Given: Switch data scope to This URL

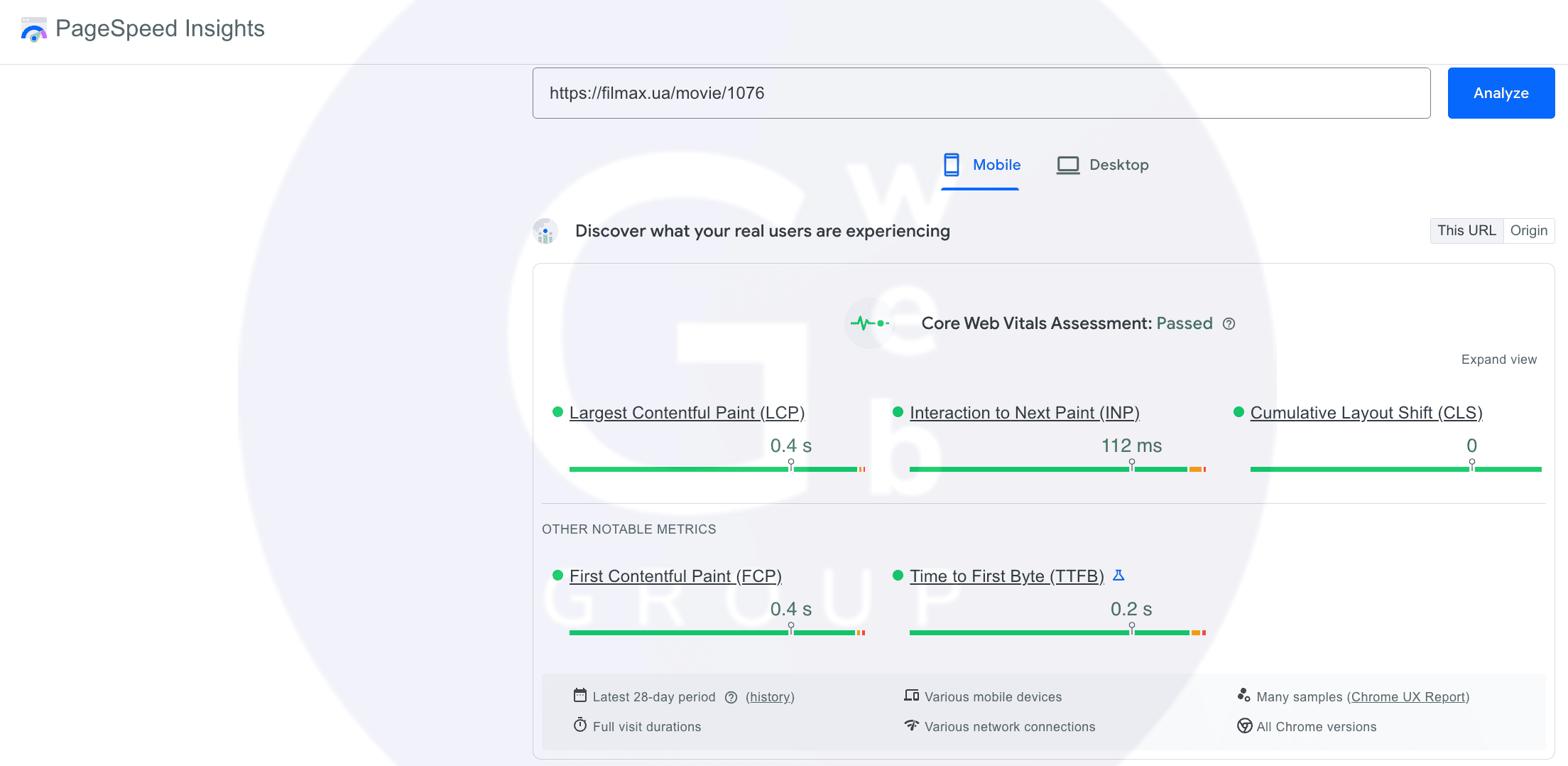Looking at the screenshot, I should click(1466, 231).
